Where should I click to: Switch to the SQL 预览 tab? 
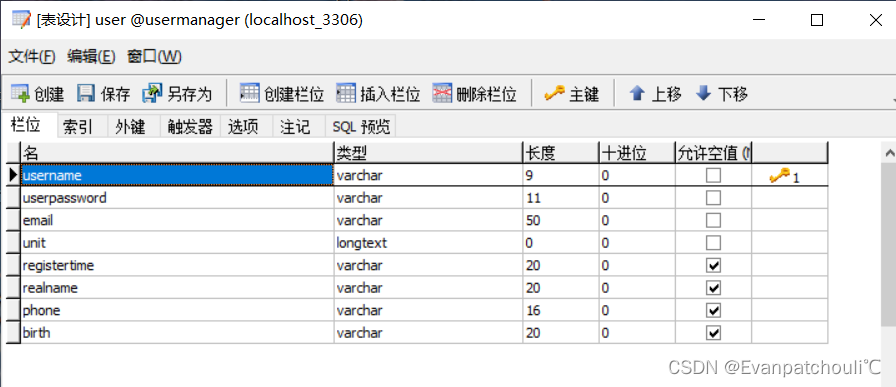(361, 126)
